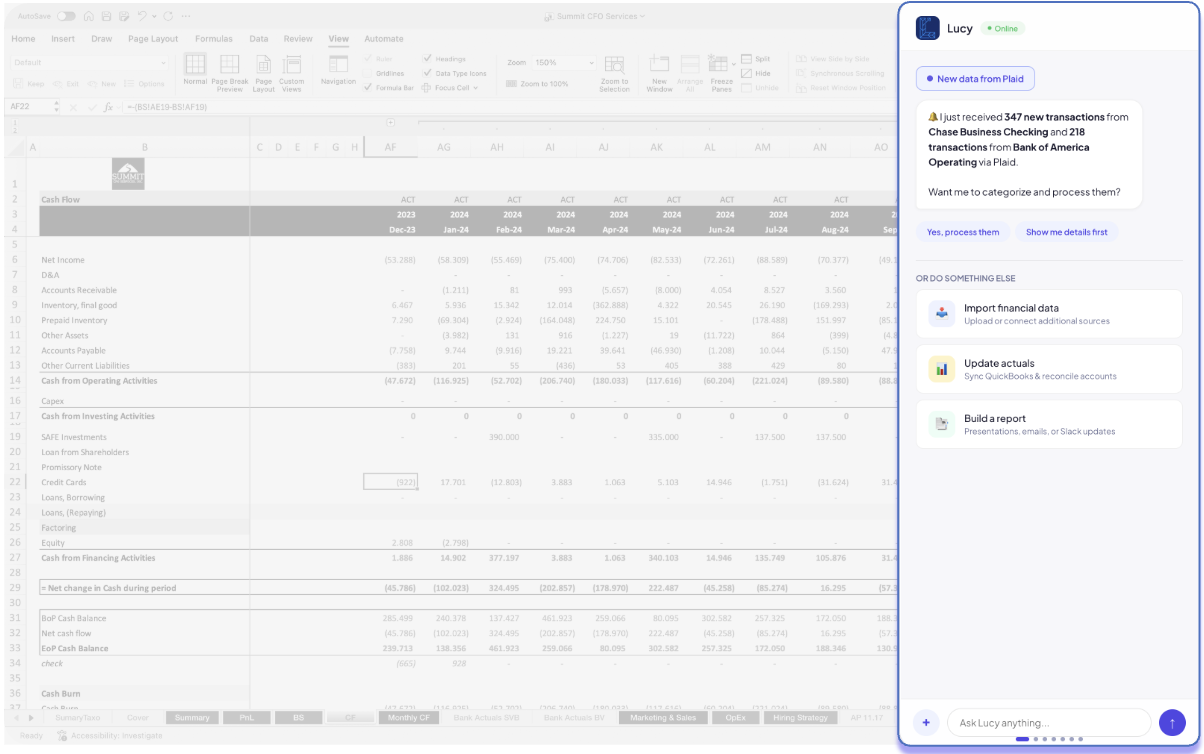This screenshot has width=1204, height=754.
Task: Select the Update actuals option in Lucy panel
Action: click(x=1049, y=368)
